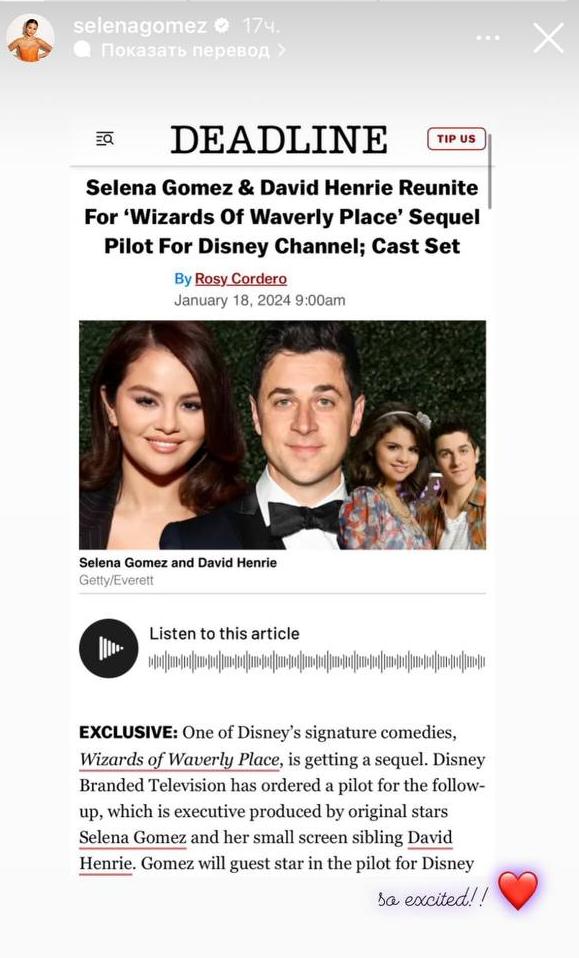Play the Listen to this article audio

click(x=109, y=648)
